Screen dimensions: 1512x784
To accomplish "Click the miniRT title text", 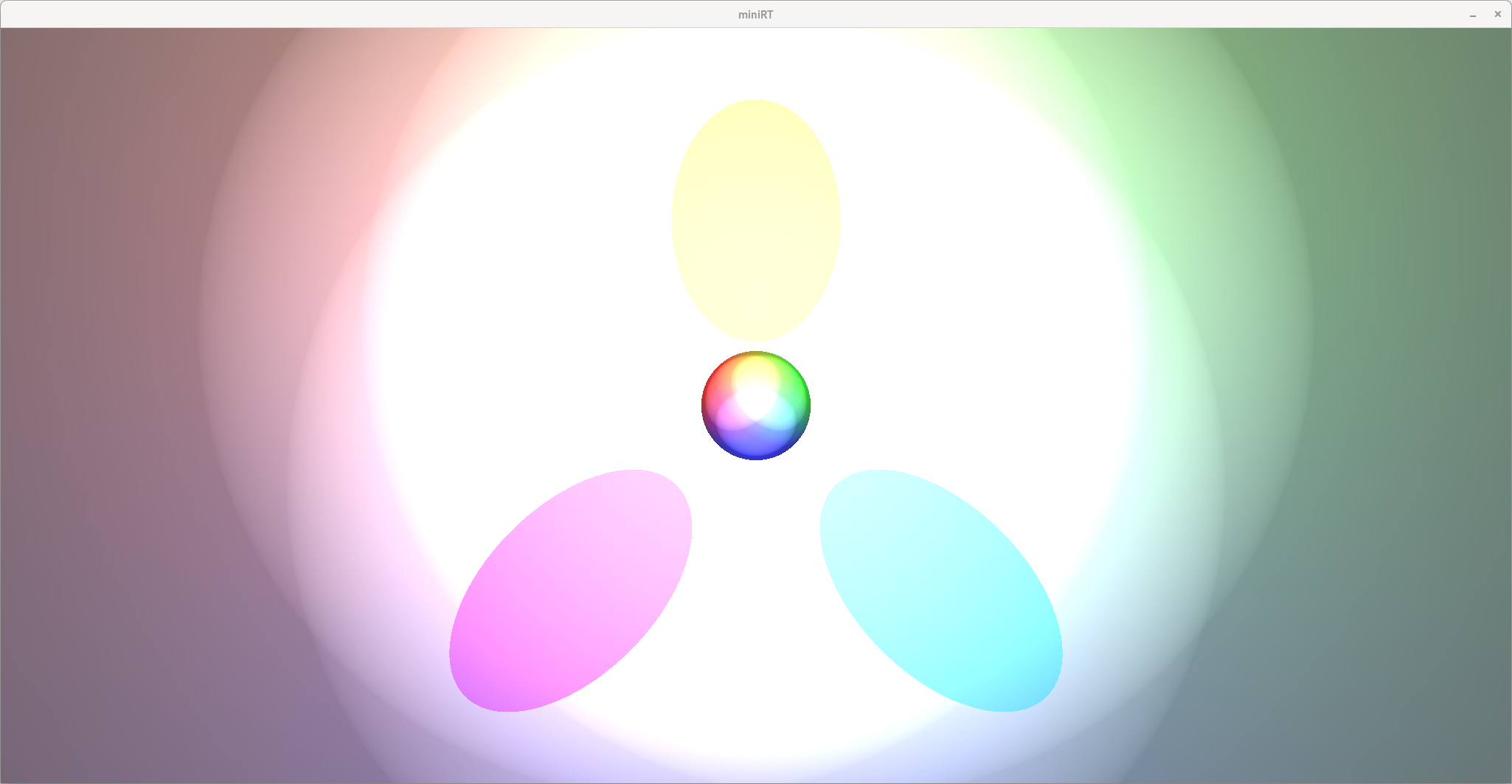I will click(x=755, y=15).
